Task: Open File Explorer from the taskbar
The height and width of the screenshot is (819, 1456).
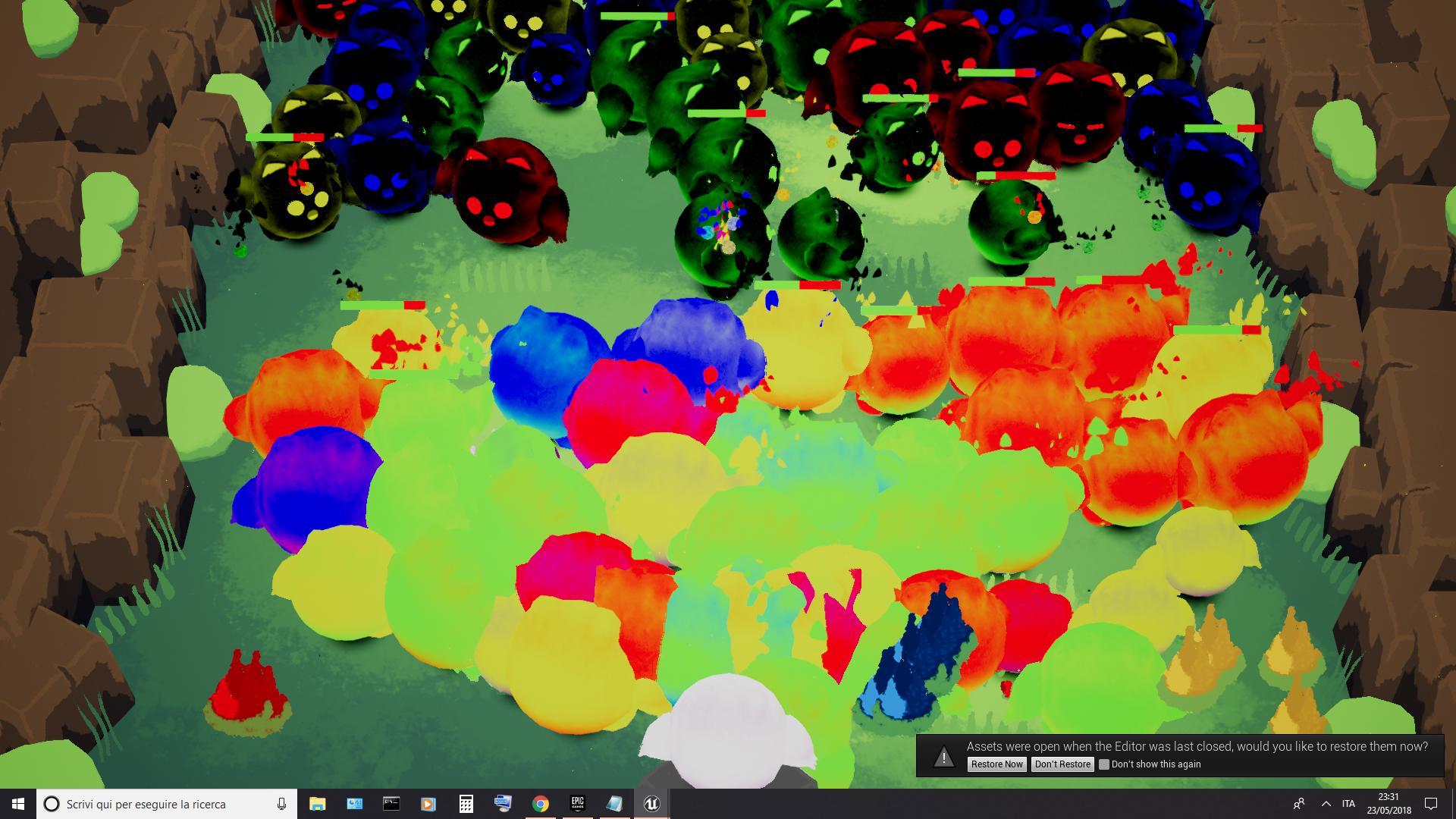Action: click(x=317, y=804)
